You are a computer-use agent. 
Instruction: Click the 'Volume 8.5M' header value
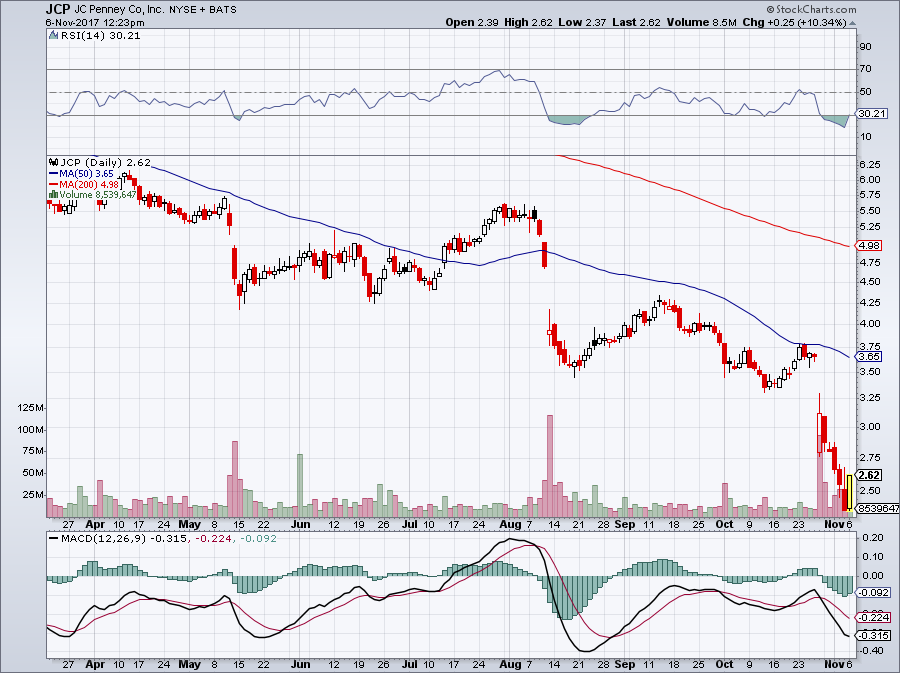point(701,22)
